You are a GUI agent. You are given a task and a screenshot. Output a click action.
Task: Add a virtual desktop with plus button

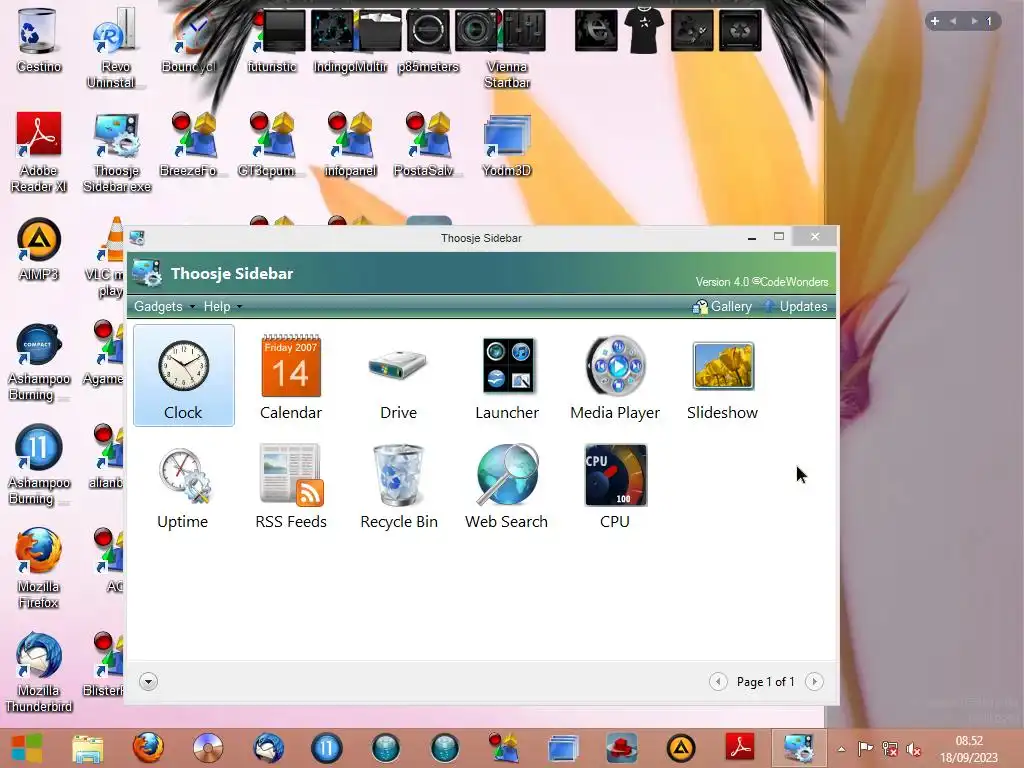935,21
